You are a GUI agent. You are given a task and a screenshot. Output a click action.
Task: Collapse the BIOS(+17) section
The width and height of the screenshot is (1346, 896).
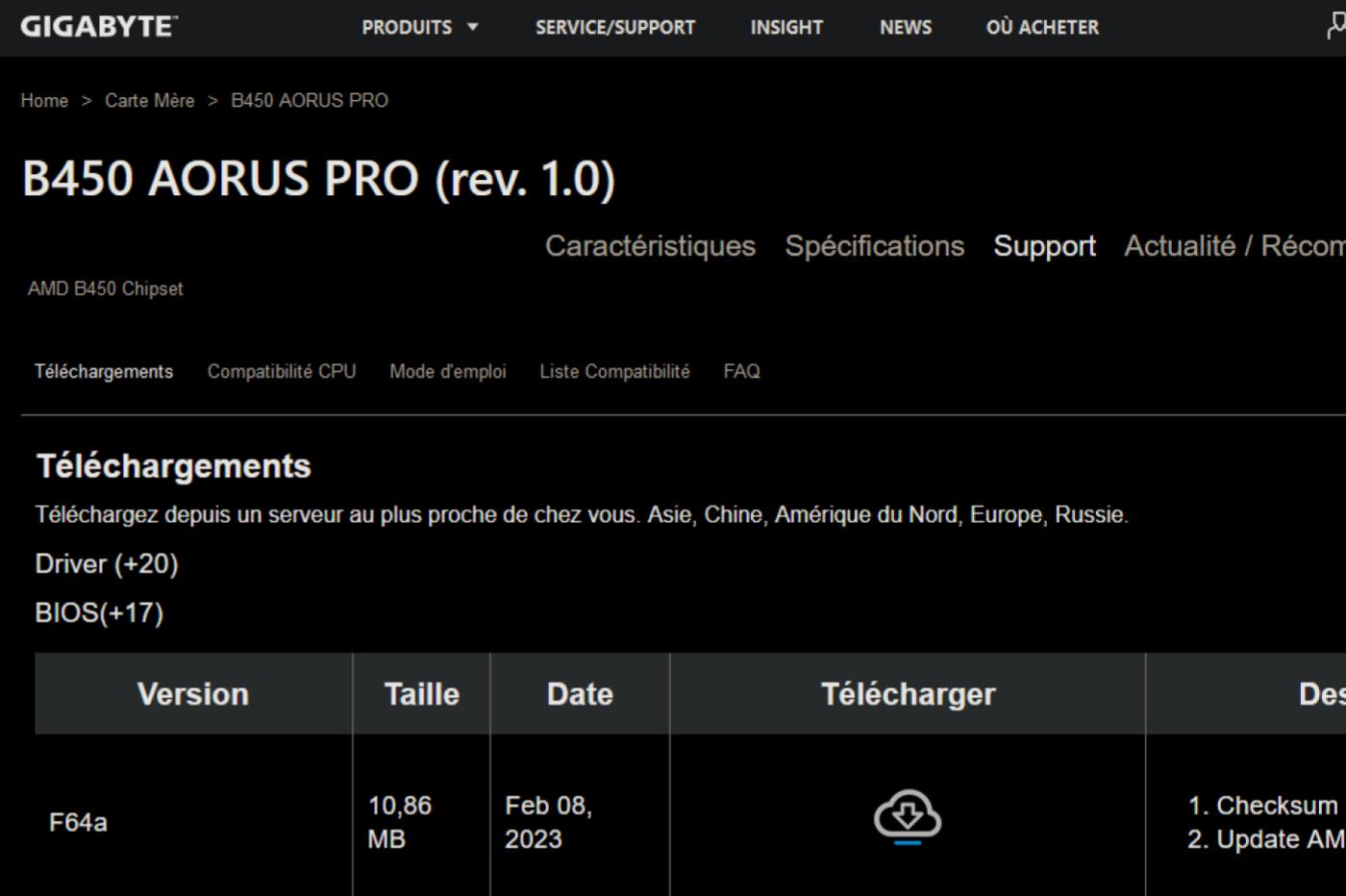pyautogui.click(x=99, y=612)
